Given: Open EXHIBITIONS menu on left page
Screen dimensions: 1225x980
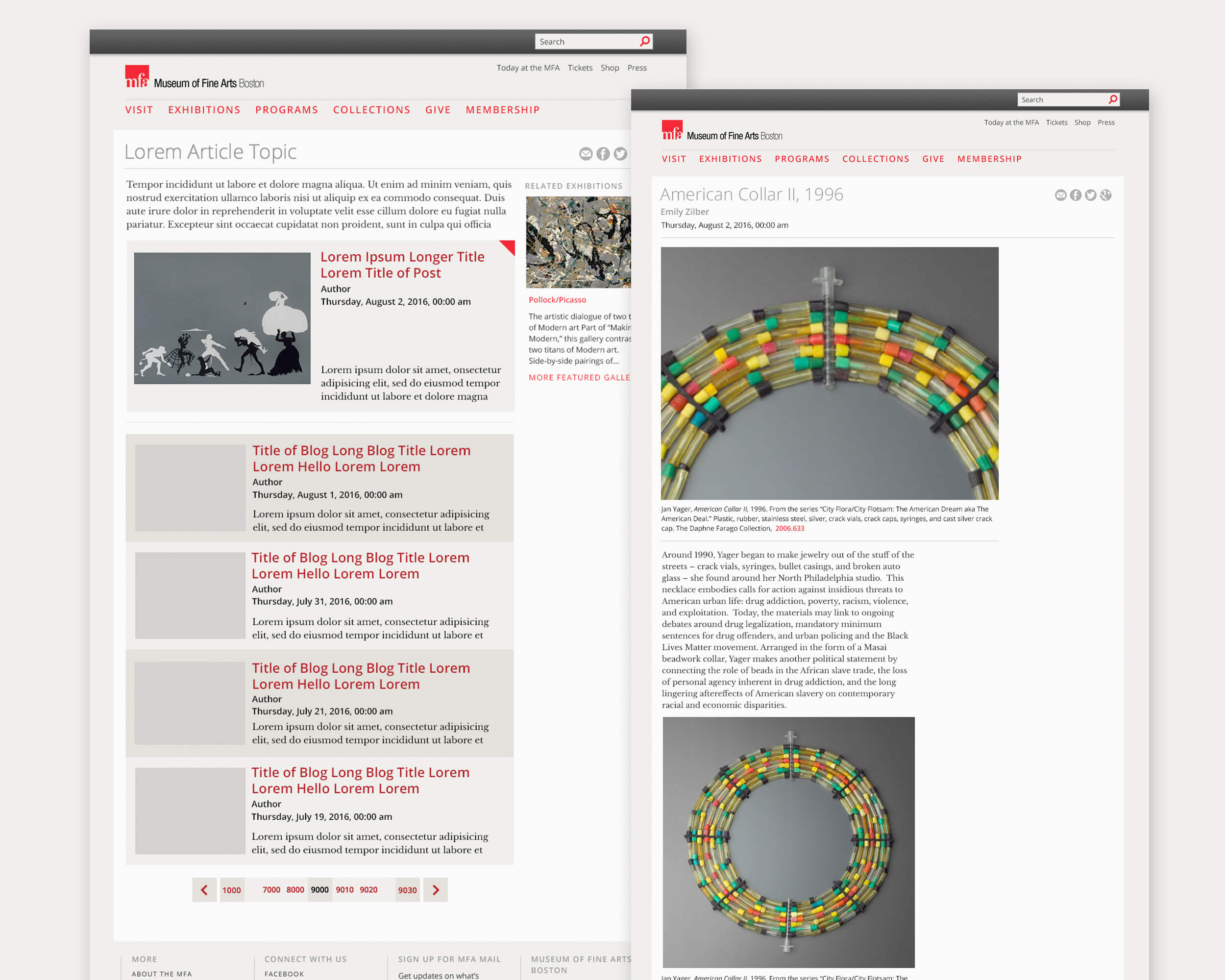Looking at the screenshot, I should point(204,110).
